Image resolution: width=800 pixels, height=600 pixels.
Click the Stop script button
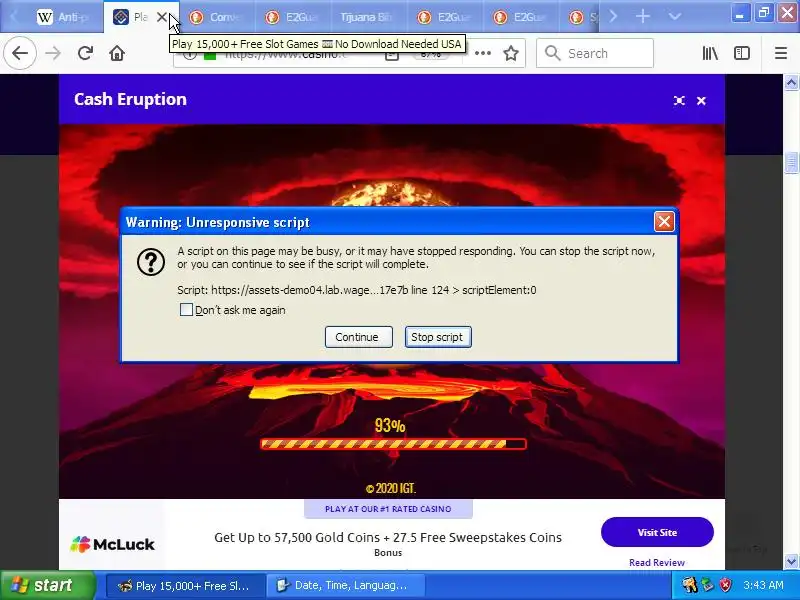pyautogui.click(x=438, y=337)
